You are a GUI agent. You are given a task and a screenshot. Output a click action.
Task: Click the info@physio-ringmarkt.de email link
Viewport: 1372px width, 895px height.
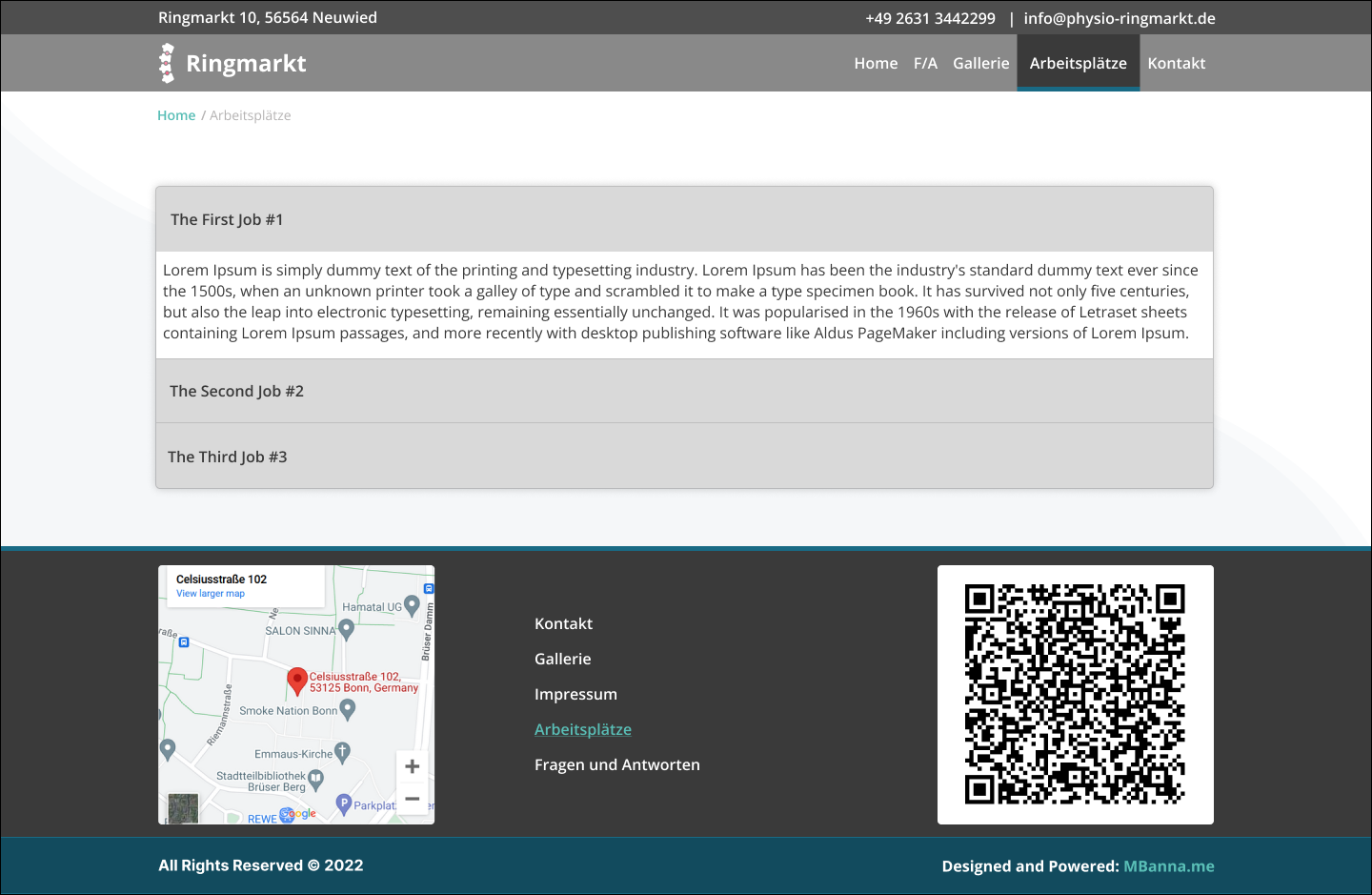tap(1120, 18)
